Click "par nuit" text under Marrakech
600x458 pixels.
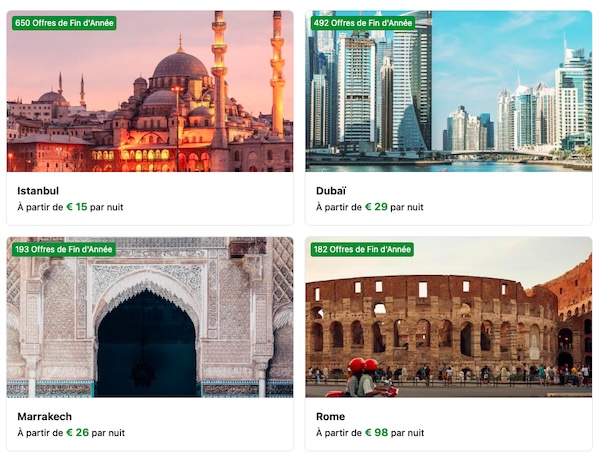108,433
